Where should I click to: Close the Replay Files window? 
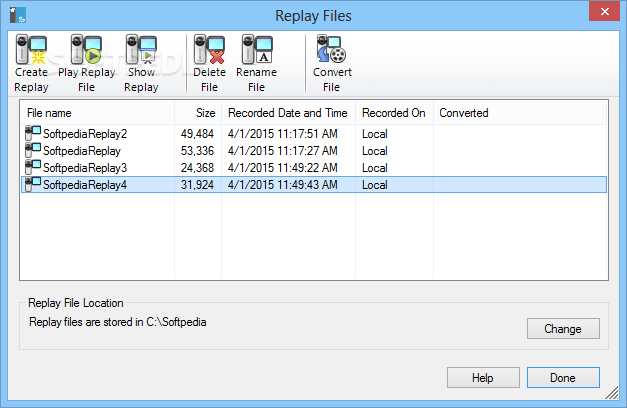(x=604, y=12)
